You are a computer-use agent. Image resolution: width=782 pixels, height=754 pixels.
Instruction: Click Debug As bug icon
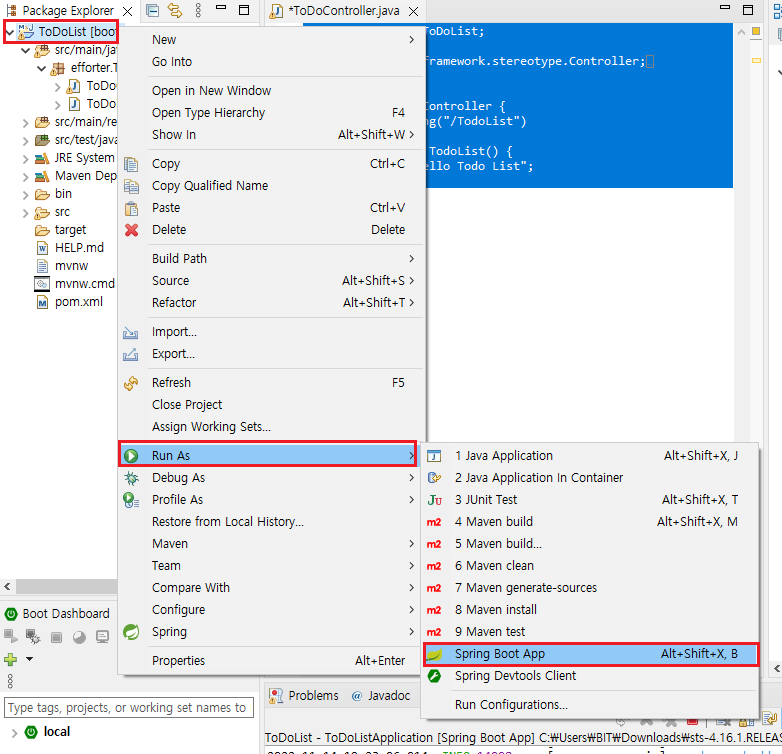(131, 478)
